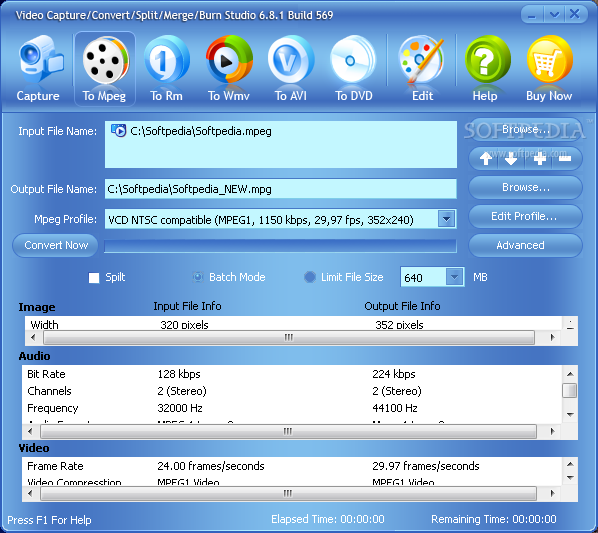
Task: Select the Batch Mode radio button
Action: [x=198, y=277]
